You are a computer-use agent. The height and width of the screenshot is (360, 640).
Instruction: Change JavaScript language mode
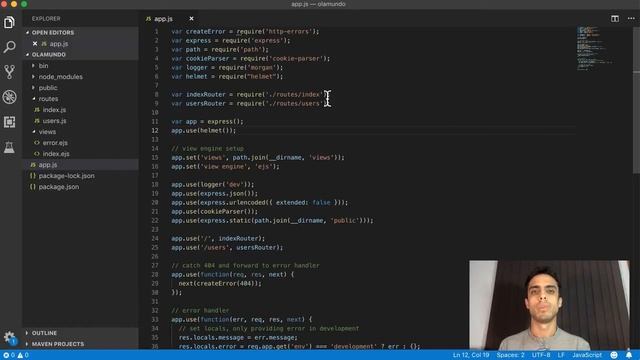coord(587,355)
